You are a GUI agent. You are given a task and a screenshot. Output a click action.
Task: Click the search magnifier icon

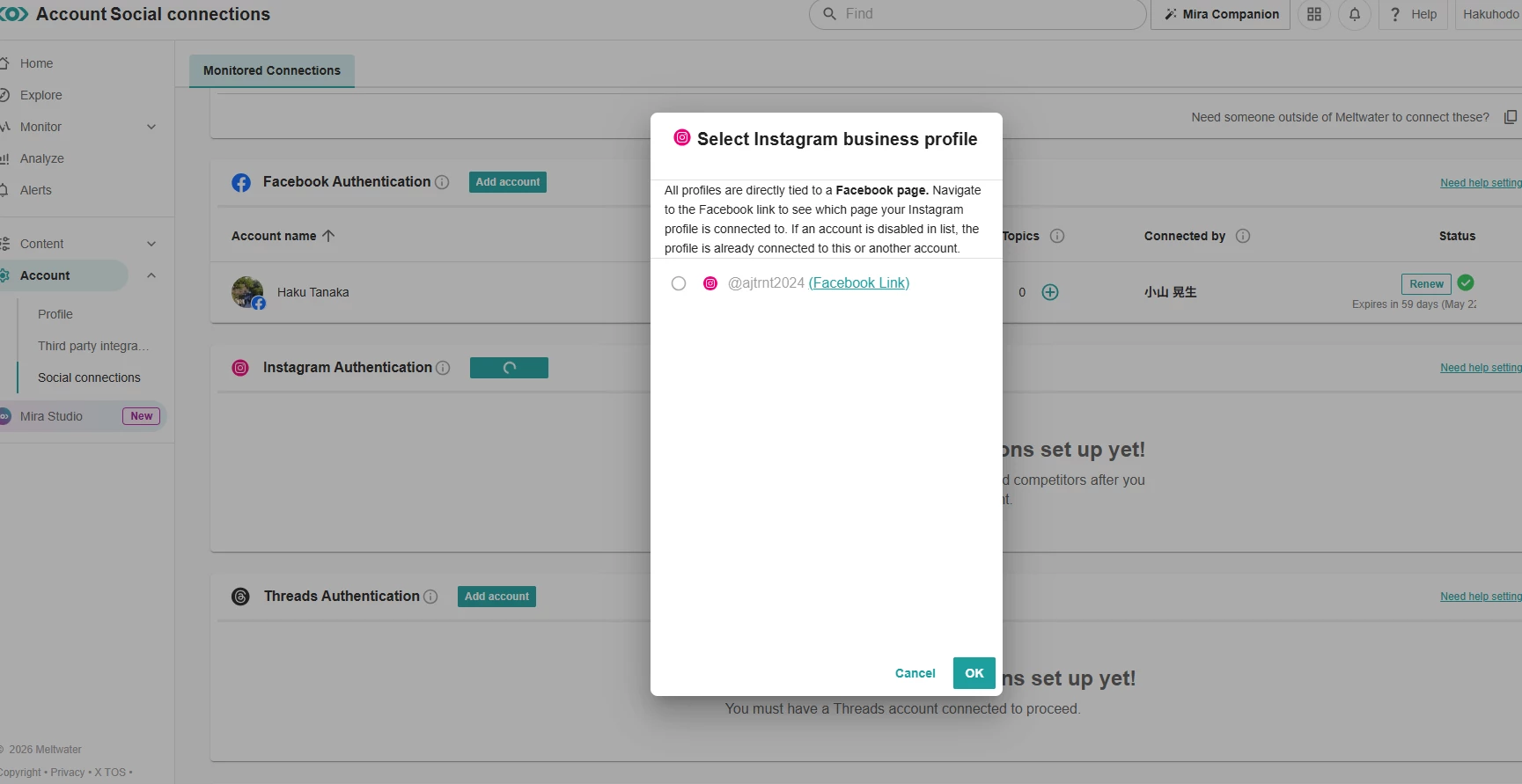829,14
